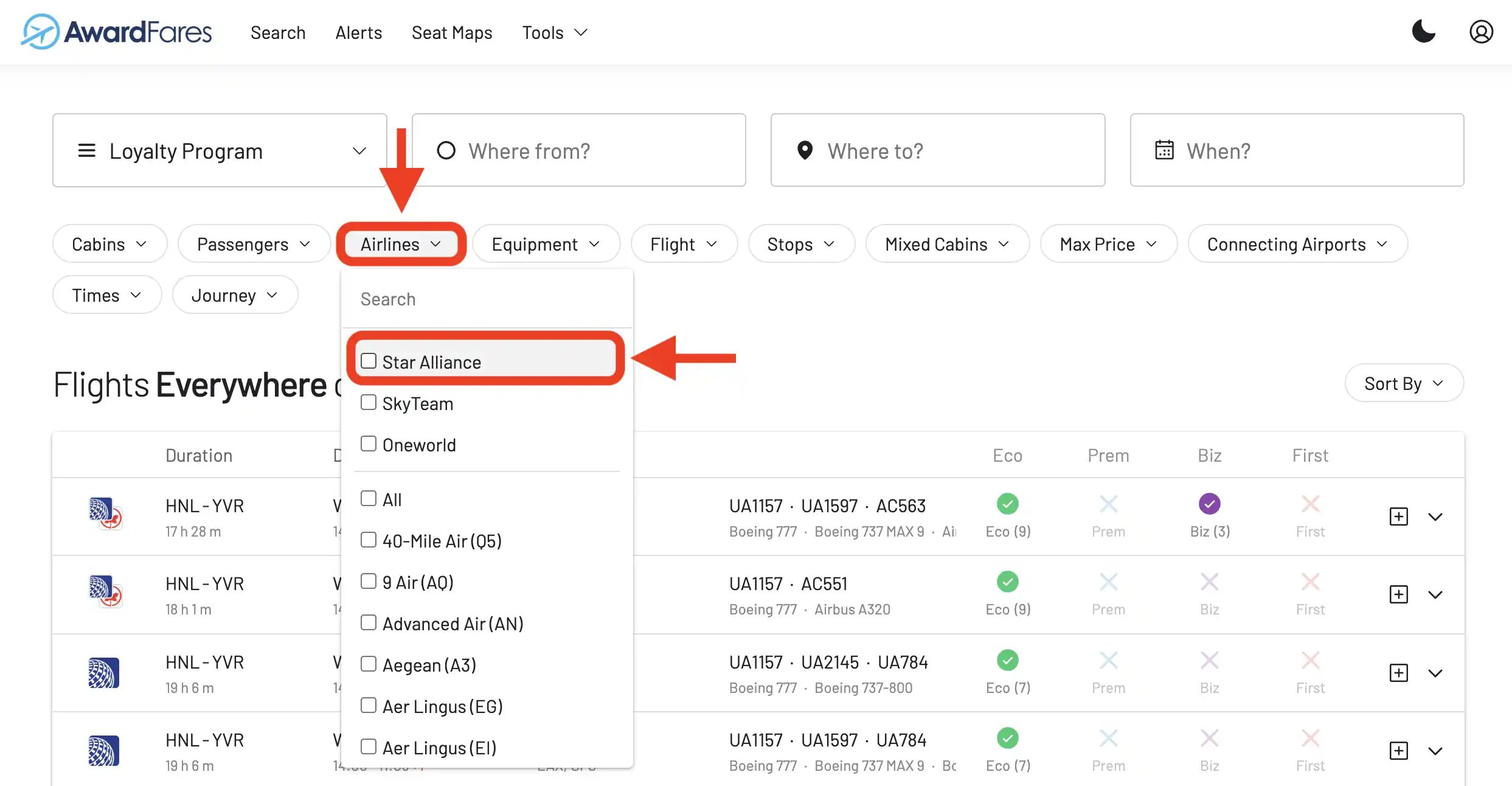The image size is (1512, 786).
Task: Go to Seat Maps in top navigation
Action: pos(452,32)
